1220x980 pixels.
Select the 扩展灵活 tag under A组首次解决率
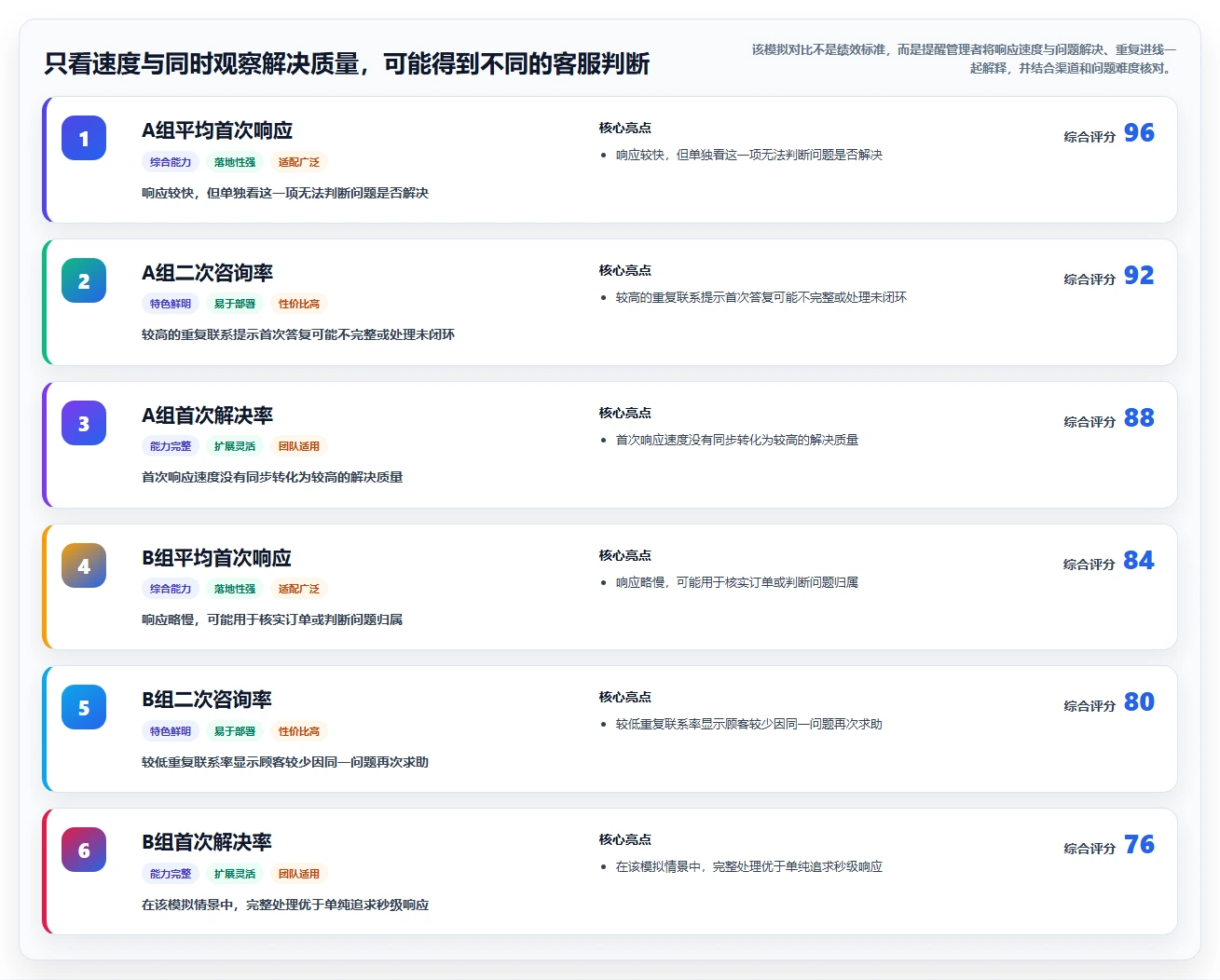[235, 446]
